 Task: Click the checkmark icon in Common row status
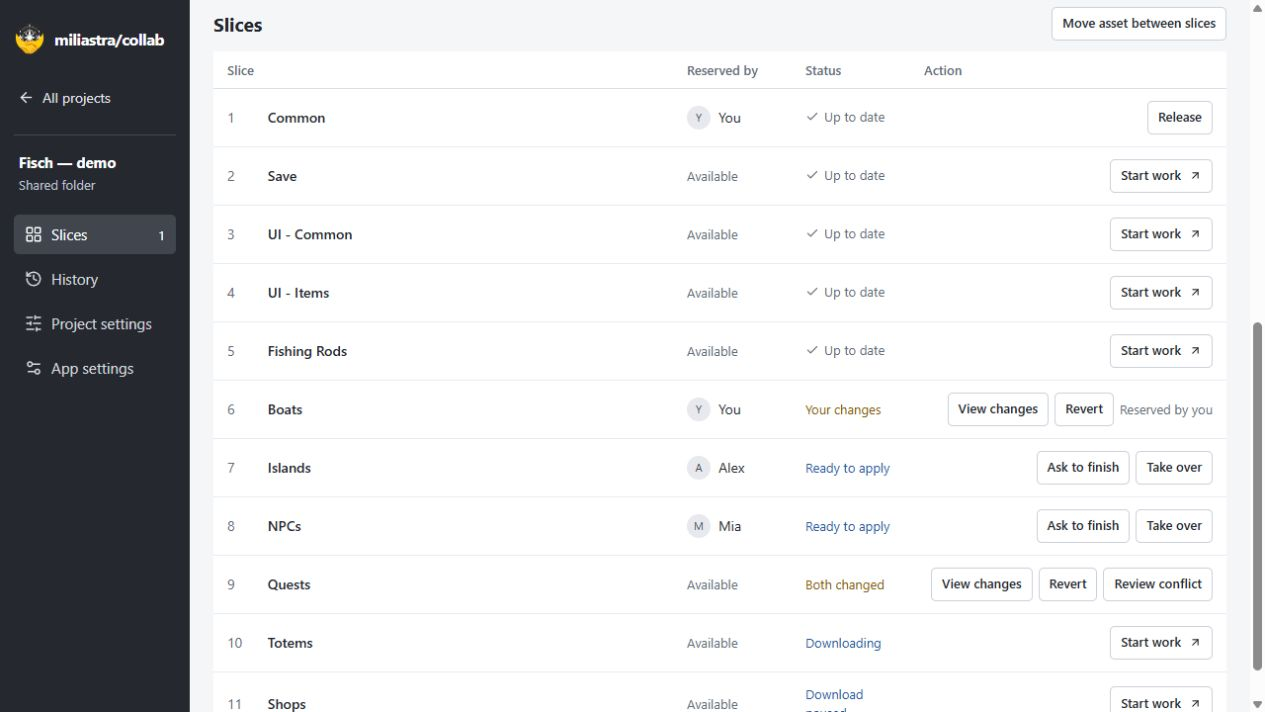click(x=812, y=117)
